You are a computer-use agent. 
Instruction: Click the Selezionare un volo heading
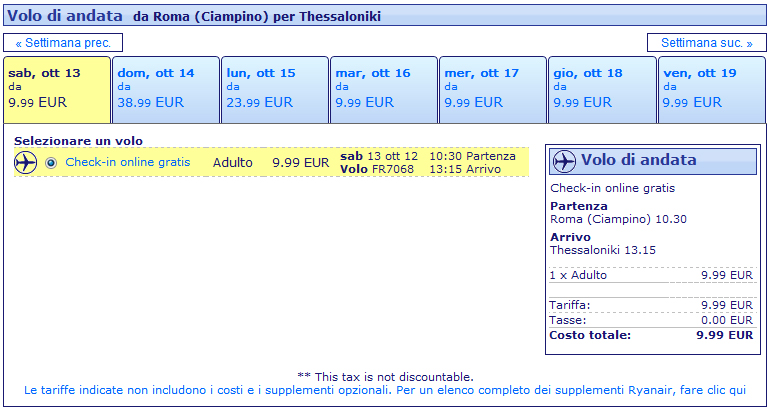pyautogui.click(x=78, y=141)
